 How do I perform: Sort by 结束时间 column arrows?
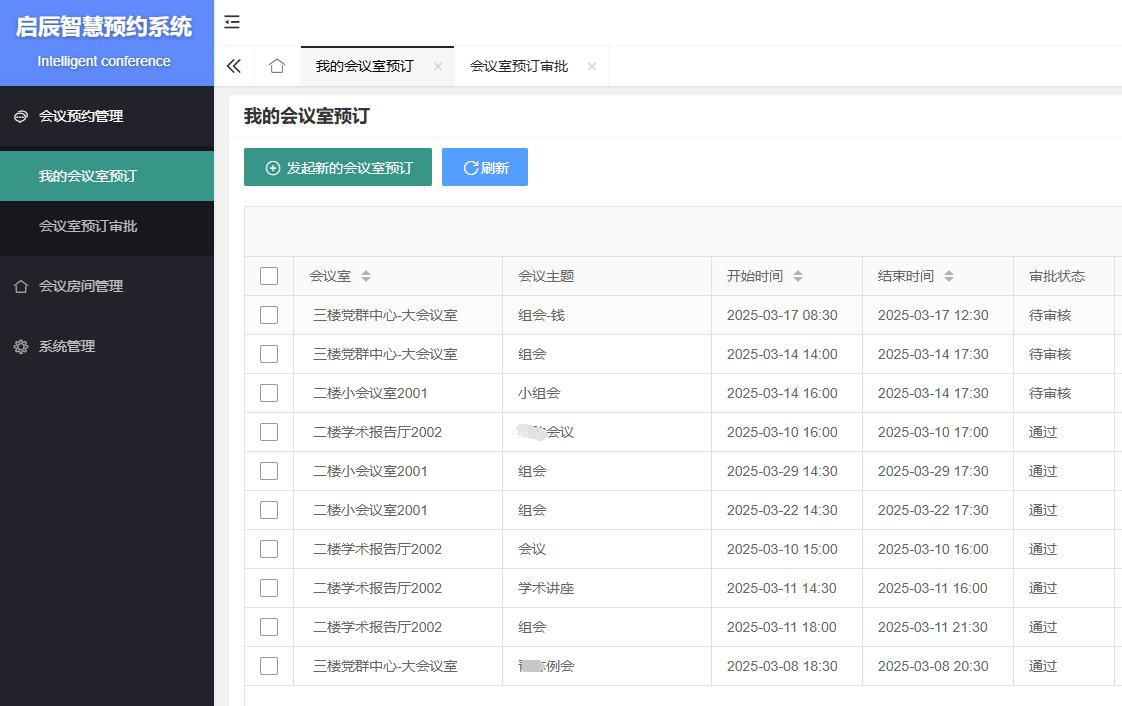(949, 276)
